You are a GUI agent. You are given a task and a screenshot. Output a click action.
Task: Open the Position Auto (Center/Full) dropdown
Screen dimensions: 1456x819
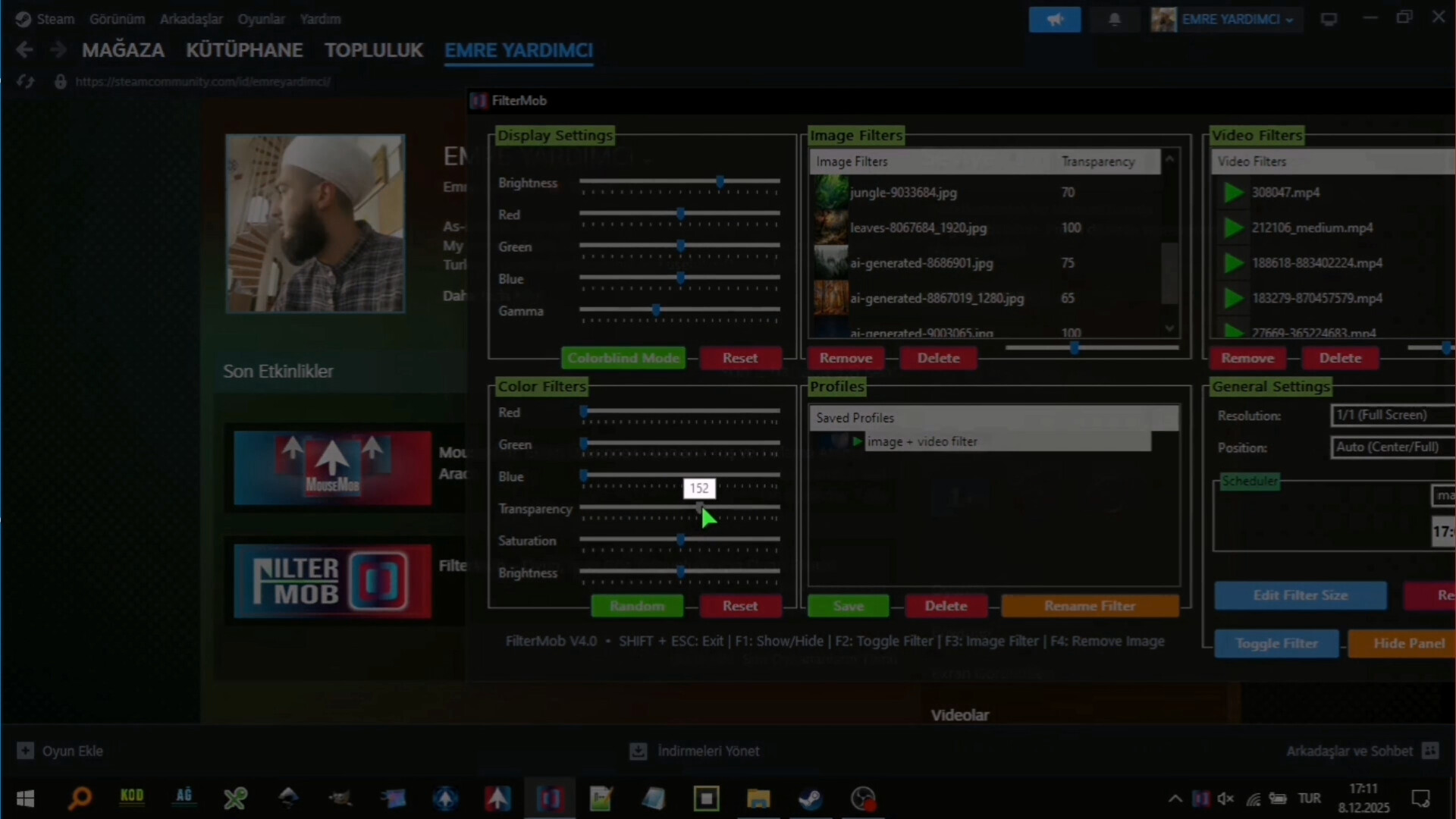coord(1392,447)
